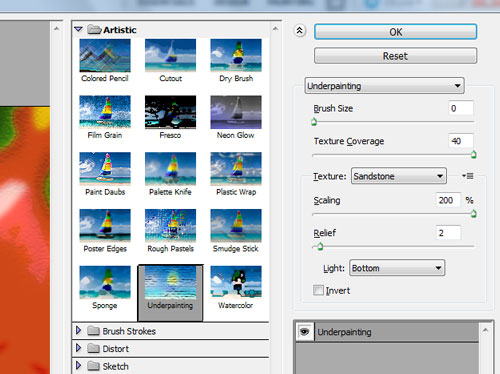
Task: Toggle the Invert checkbox
Action: pos(318,290)
